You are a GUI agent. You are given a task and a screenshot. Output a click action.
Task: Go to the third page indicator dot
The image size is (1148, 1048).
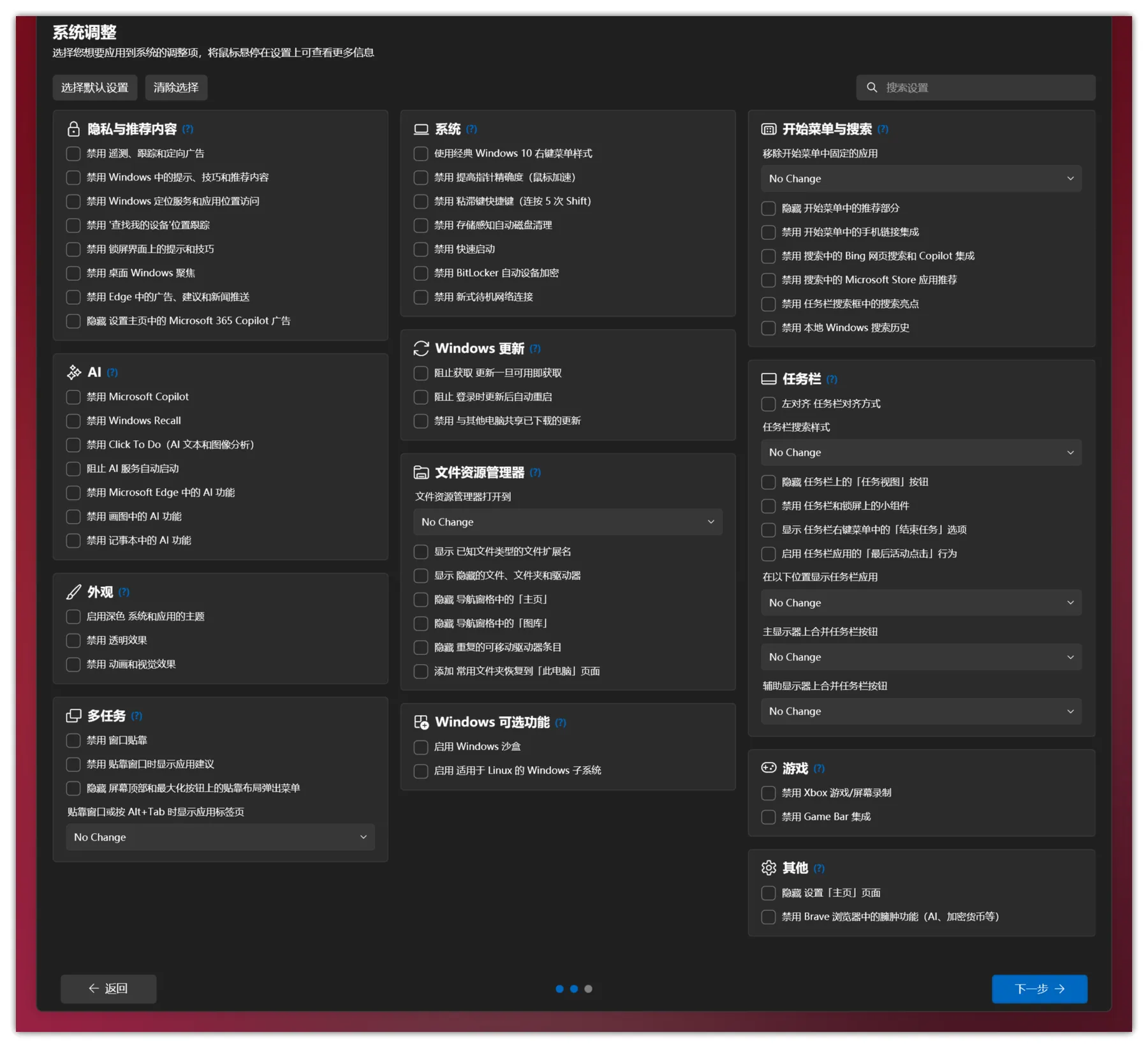pyautogui.click(x=588, y=989)
